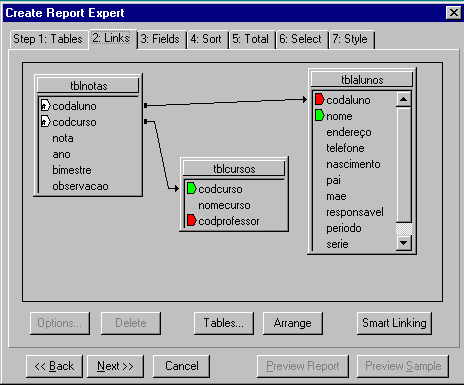464x385 pixels.
Task: Click the Preview Report button
Action: coord(303,366)
